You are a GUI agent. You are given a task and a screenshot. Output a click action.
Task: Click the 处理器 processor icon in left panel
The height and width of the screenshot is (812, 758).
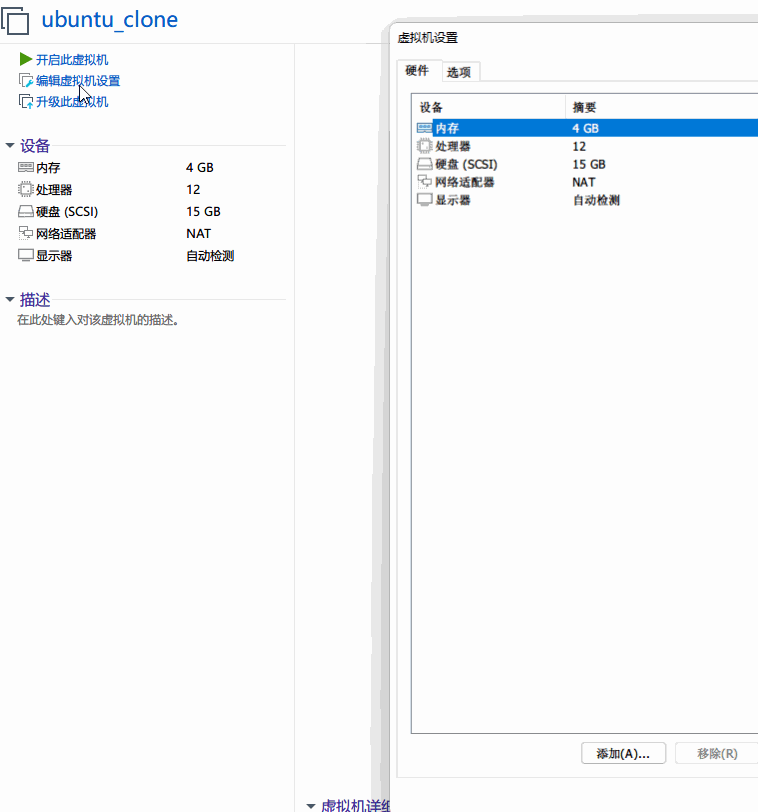25,189
